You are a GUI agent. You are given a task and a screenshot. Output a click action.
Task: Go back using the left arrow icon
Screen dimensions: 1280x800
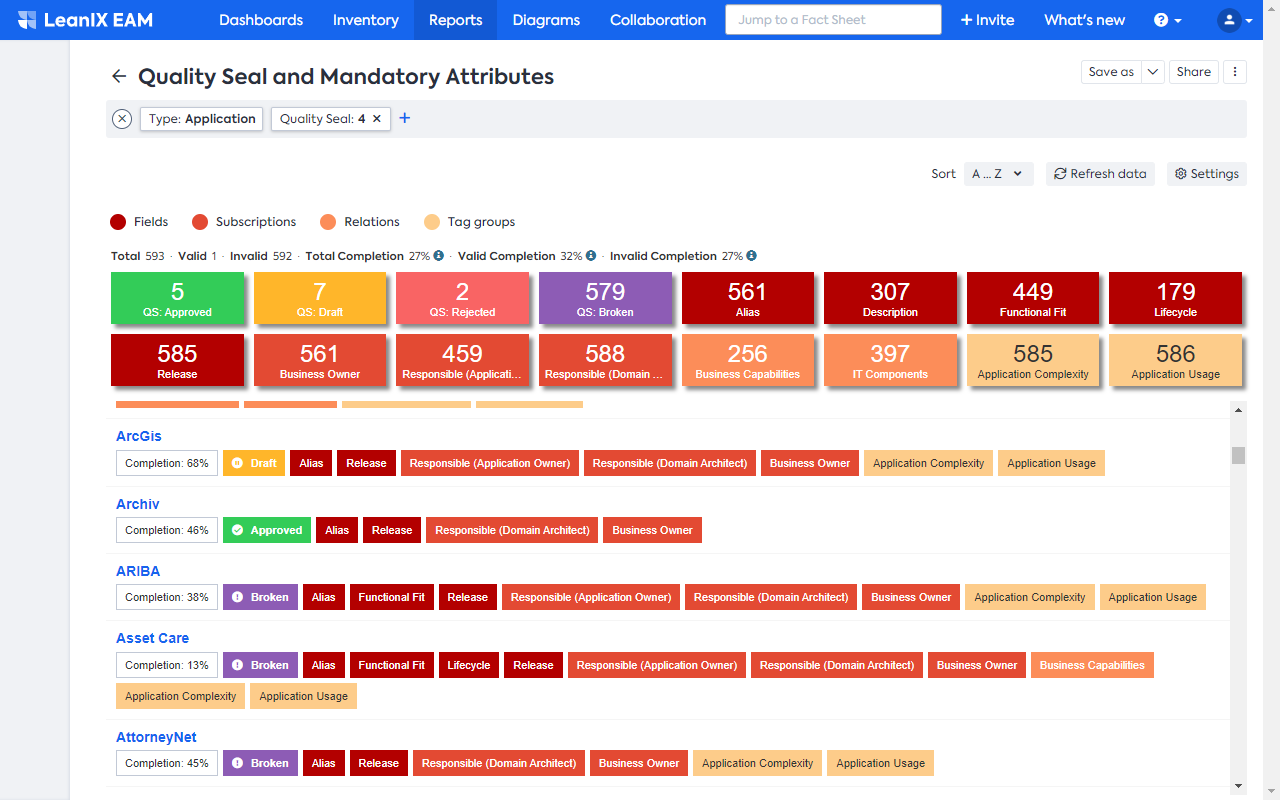(119, 76)
